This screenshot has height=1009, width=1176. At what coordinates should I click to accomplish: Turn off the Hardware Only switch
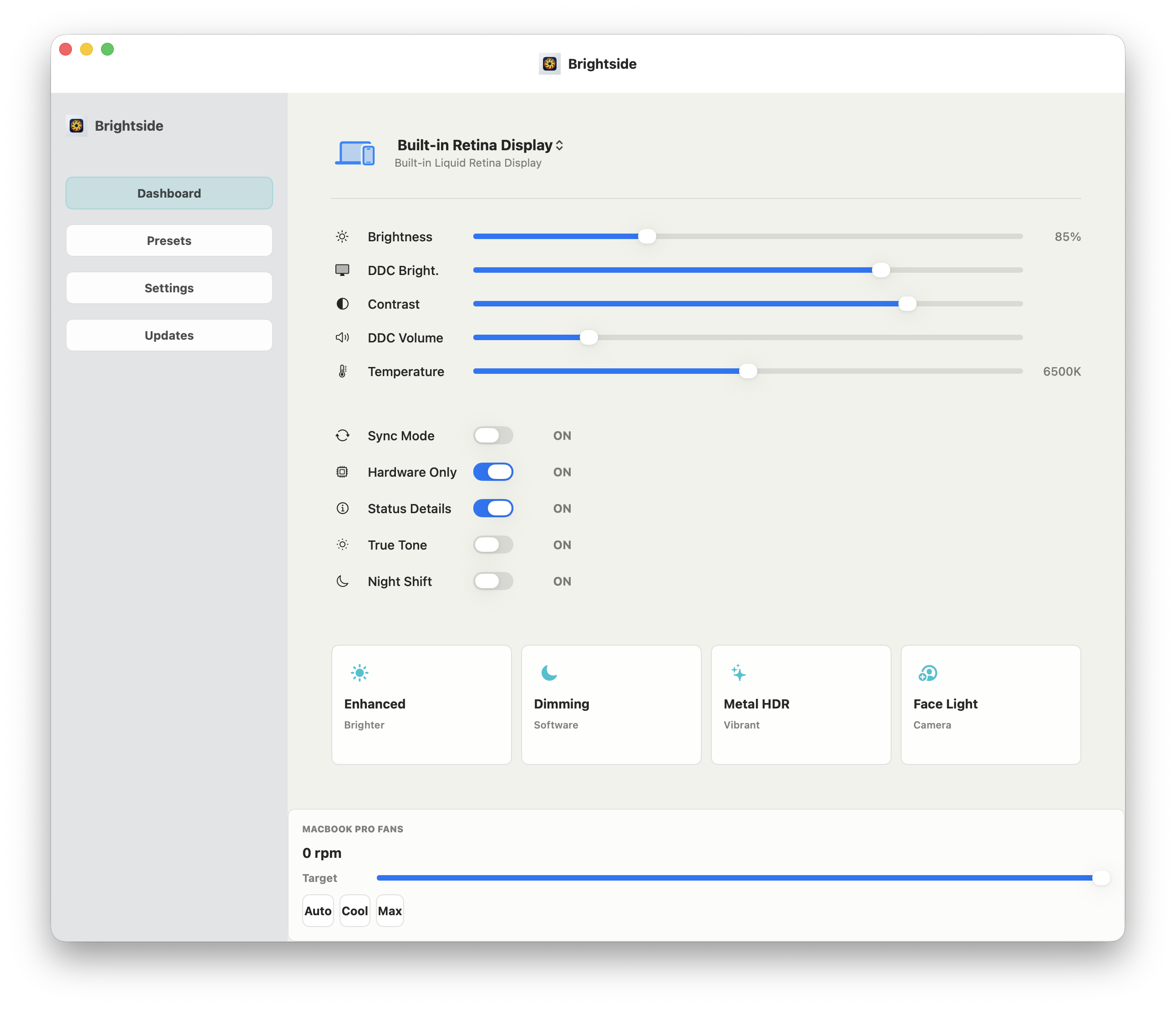click(x=493, y=472)
